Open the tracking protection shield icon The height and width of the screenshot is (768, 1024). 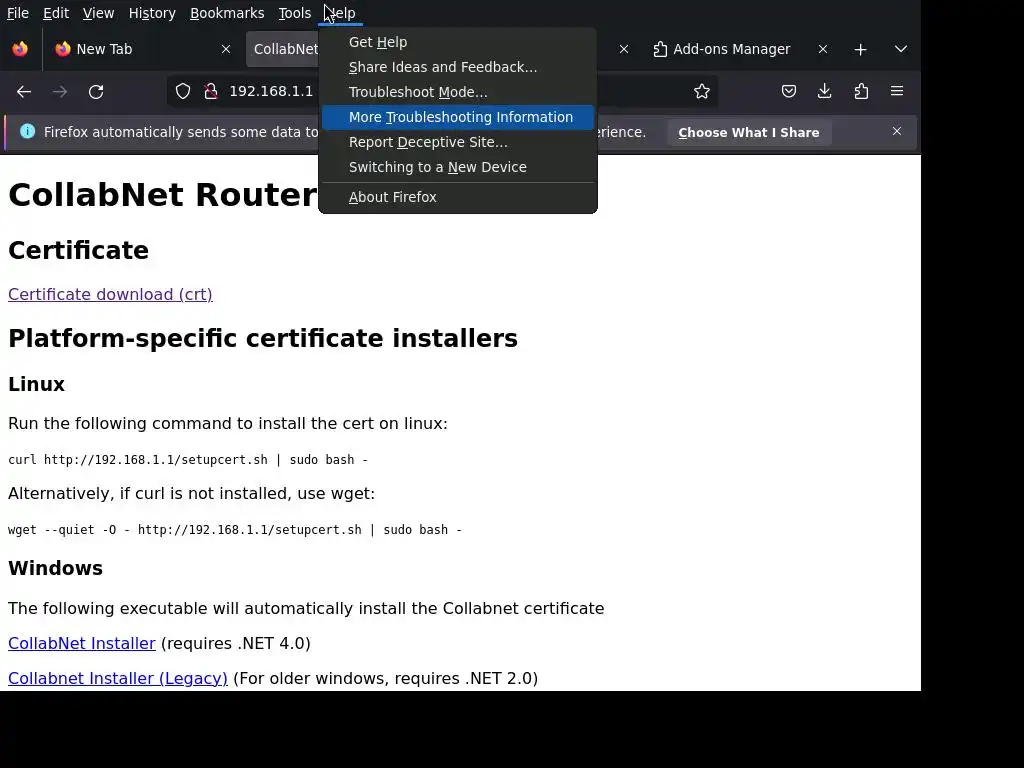coord(183,91)
